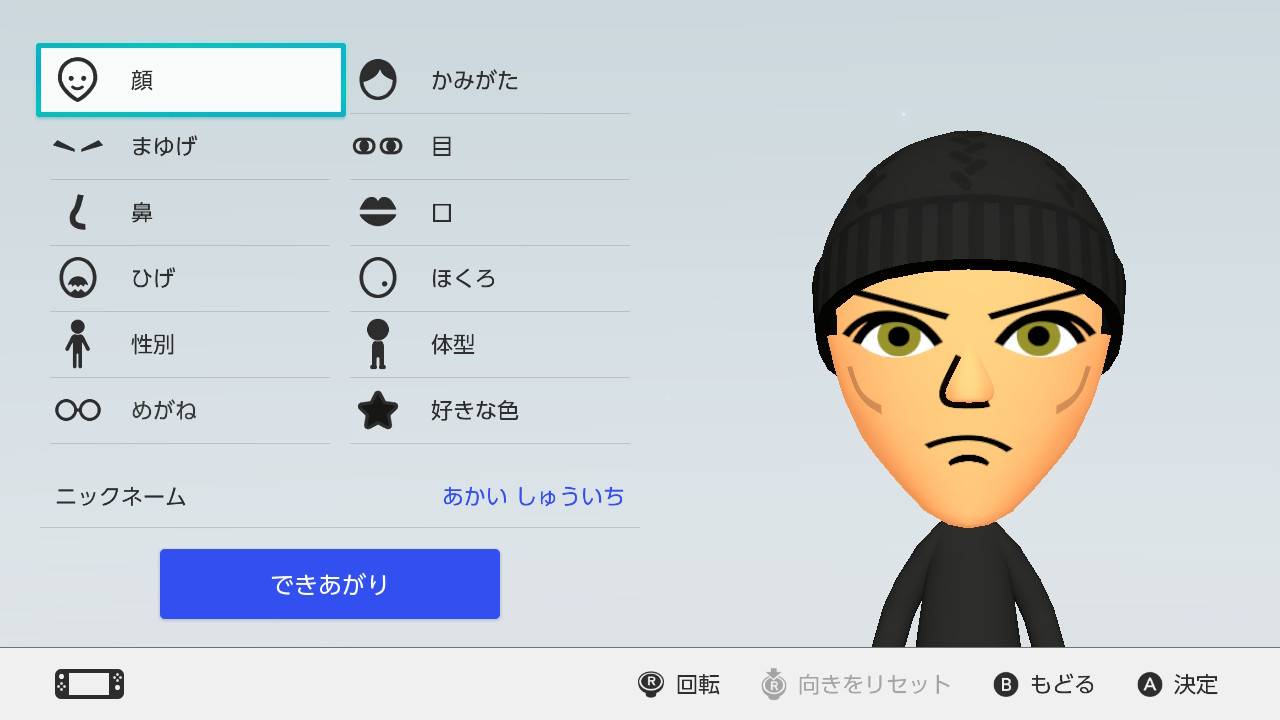Open the eyes (目) icon
Image resolution: width=1280 pixels, height=720 pixels.
(x=378, y=146)
